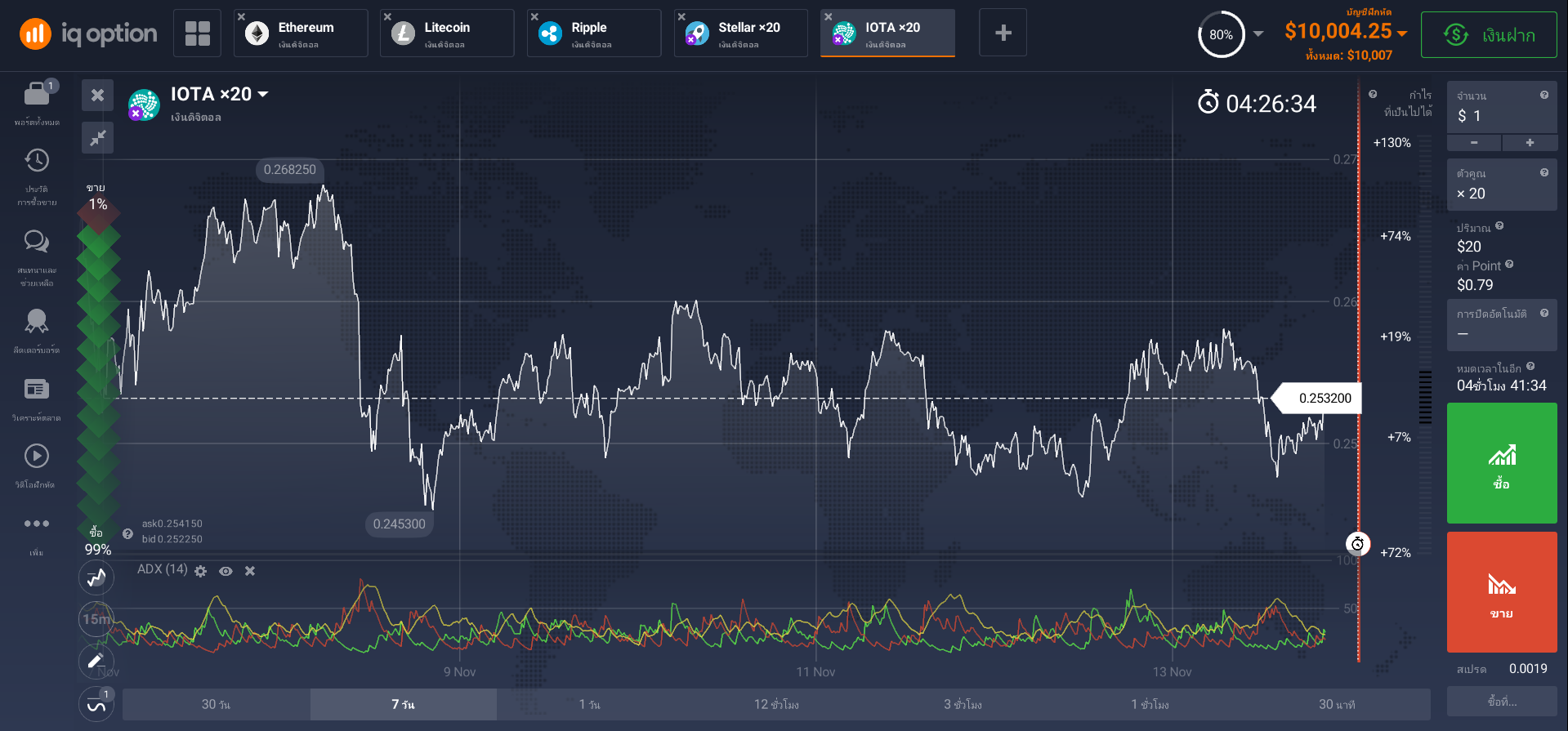
Task: Open market analysis news icon
Action: [37, 389]
